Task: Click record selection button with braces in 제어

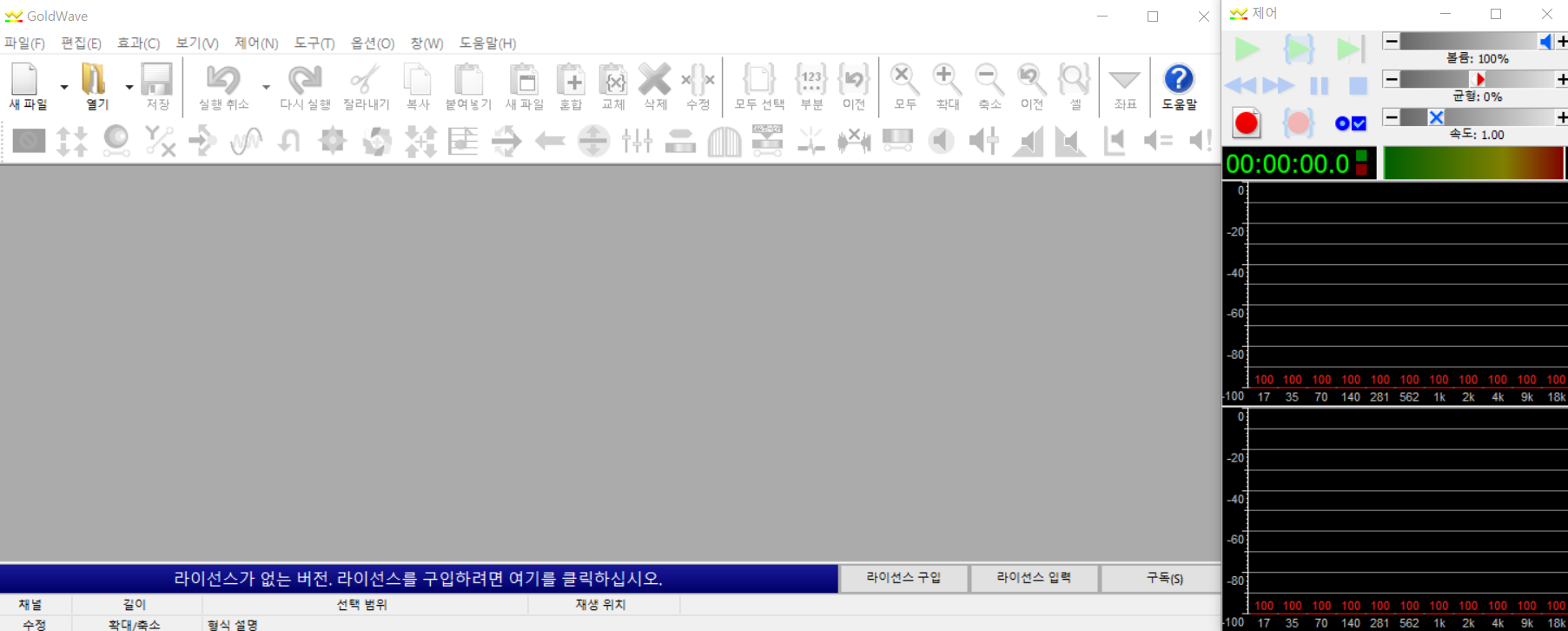Action: point(1298,123)
